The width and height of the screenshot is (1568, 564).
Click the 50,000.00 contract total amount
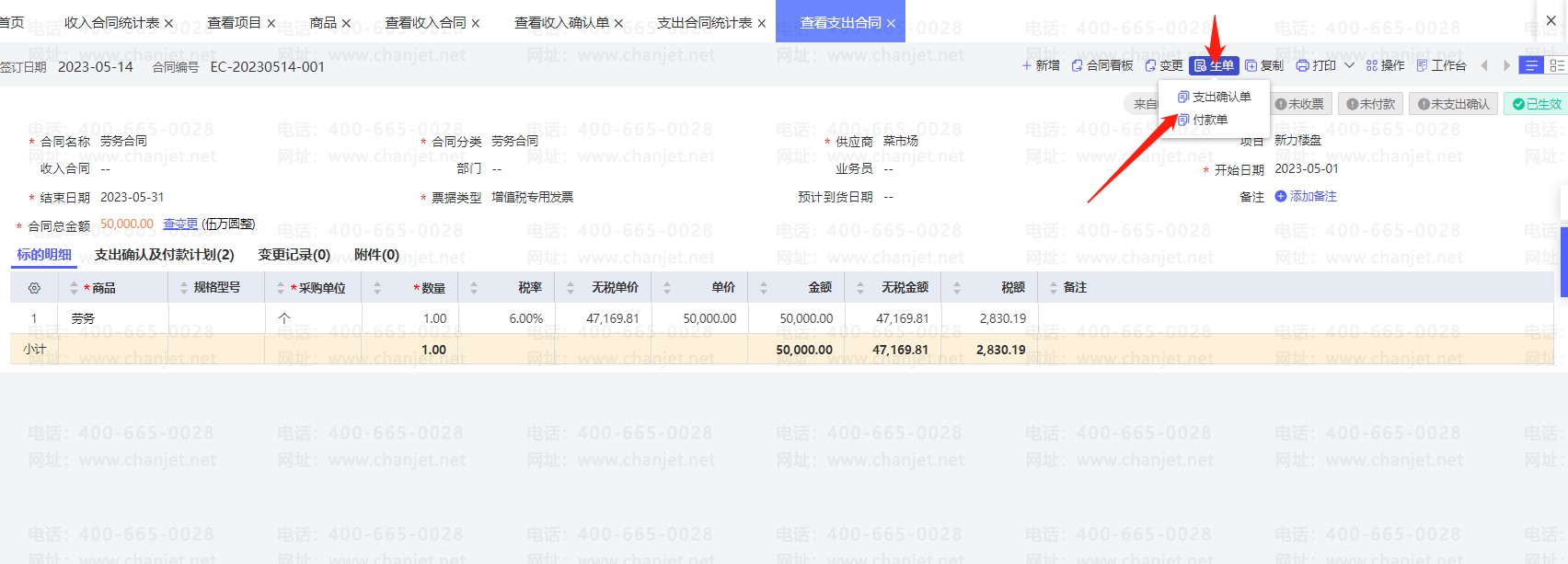(127, 224)
